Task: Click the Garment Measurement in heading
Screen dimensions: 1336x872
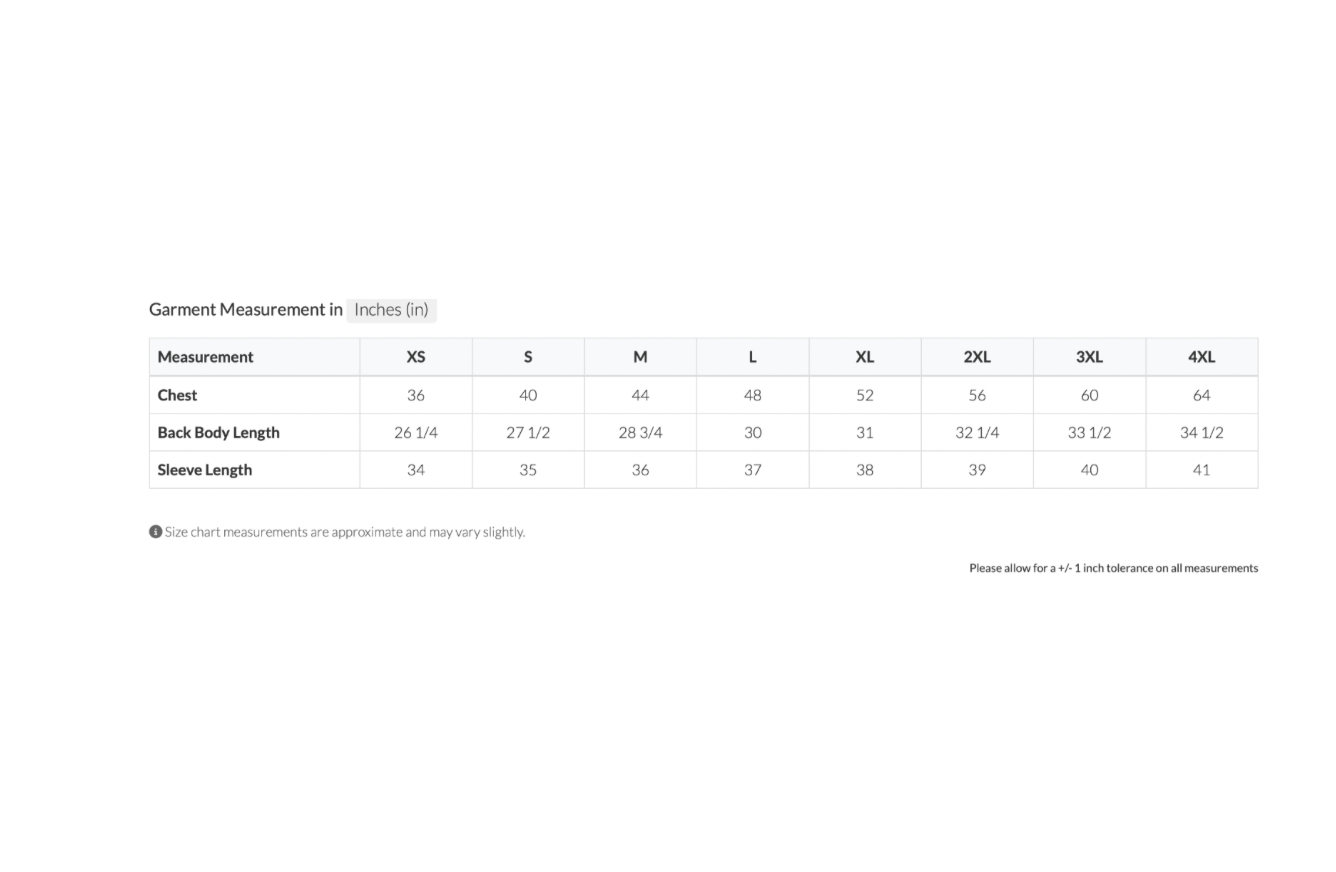Action: click(x=245, y=310)
